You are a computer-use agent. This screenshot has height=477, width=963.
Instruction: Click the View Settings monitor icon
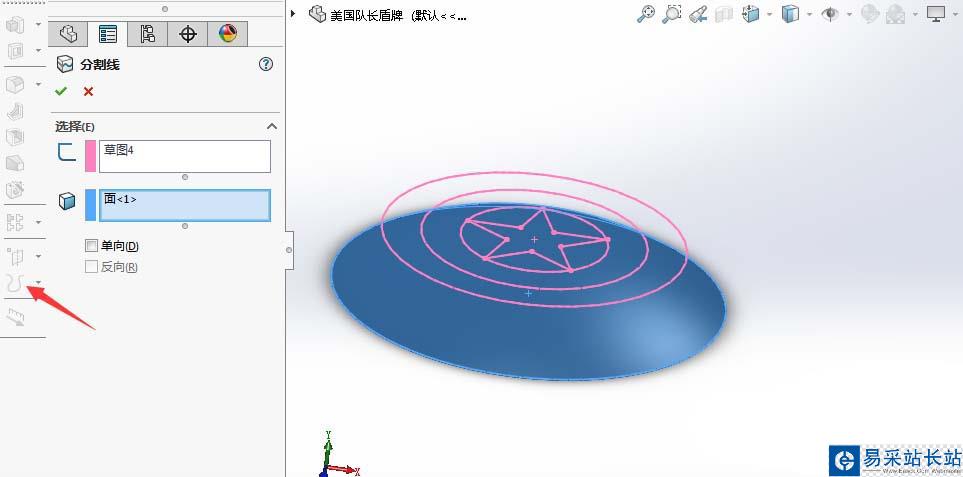[936, 14]
